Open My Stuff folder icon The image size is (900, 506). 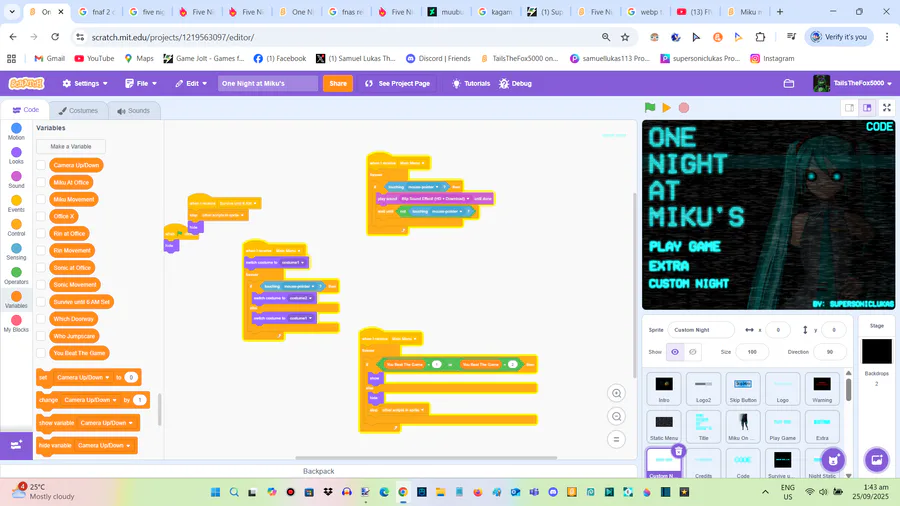click(789, 84)
